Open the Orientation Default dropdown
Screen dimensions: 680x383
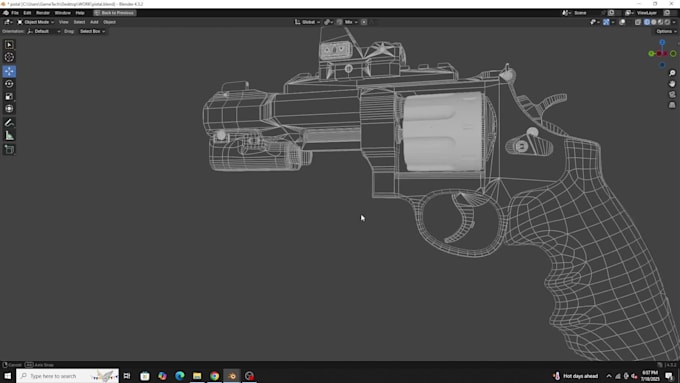point(43,31)
